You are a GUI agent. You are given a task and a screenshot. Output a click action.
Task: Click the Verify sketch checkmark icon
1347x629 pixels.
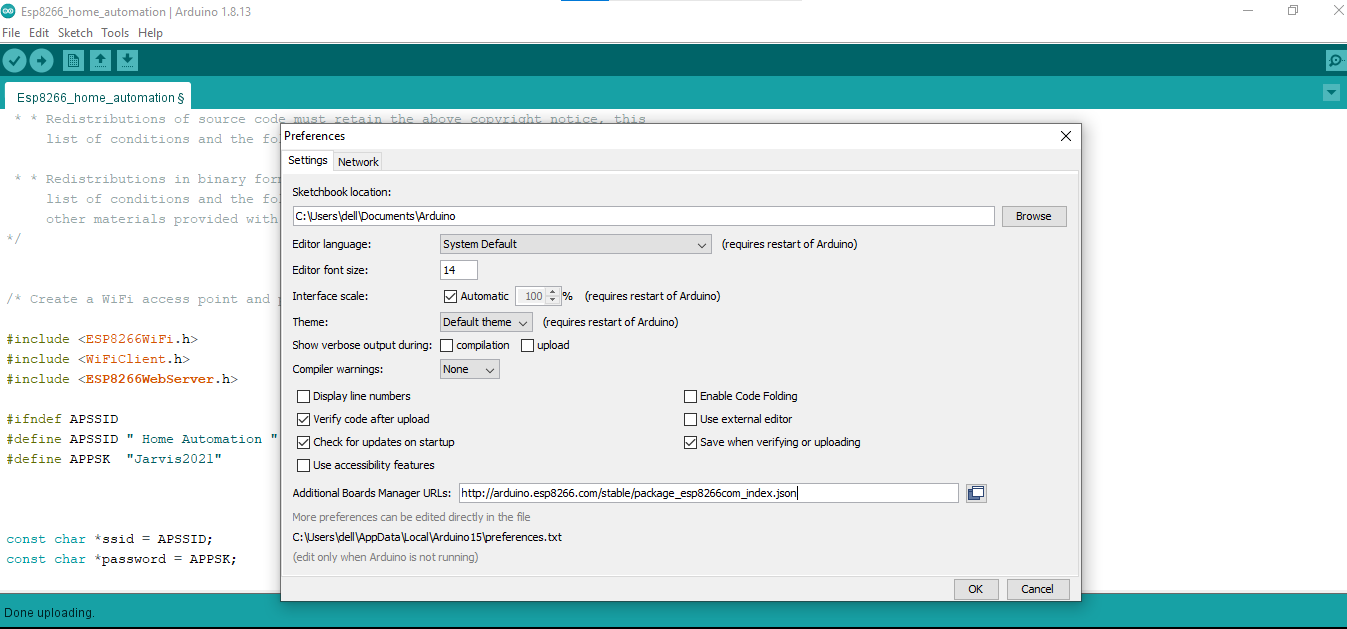14,61
